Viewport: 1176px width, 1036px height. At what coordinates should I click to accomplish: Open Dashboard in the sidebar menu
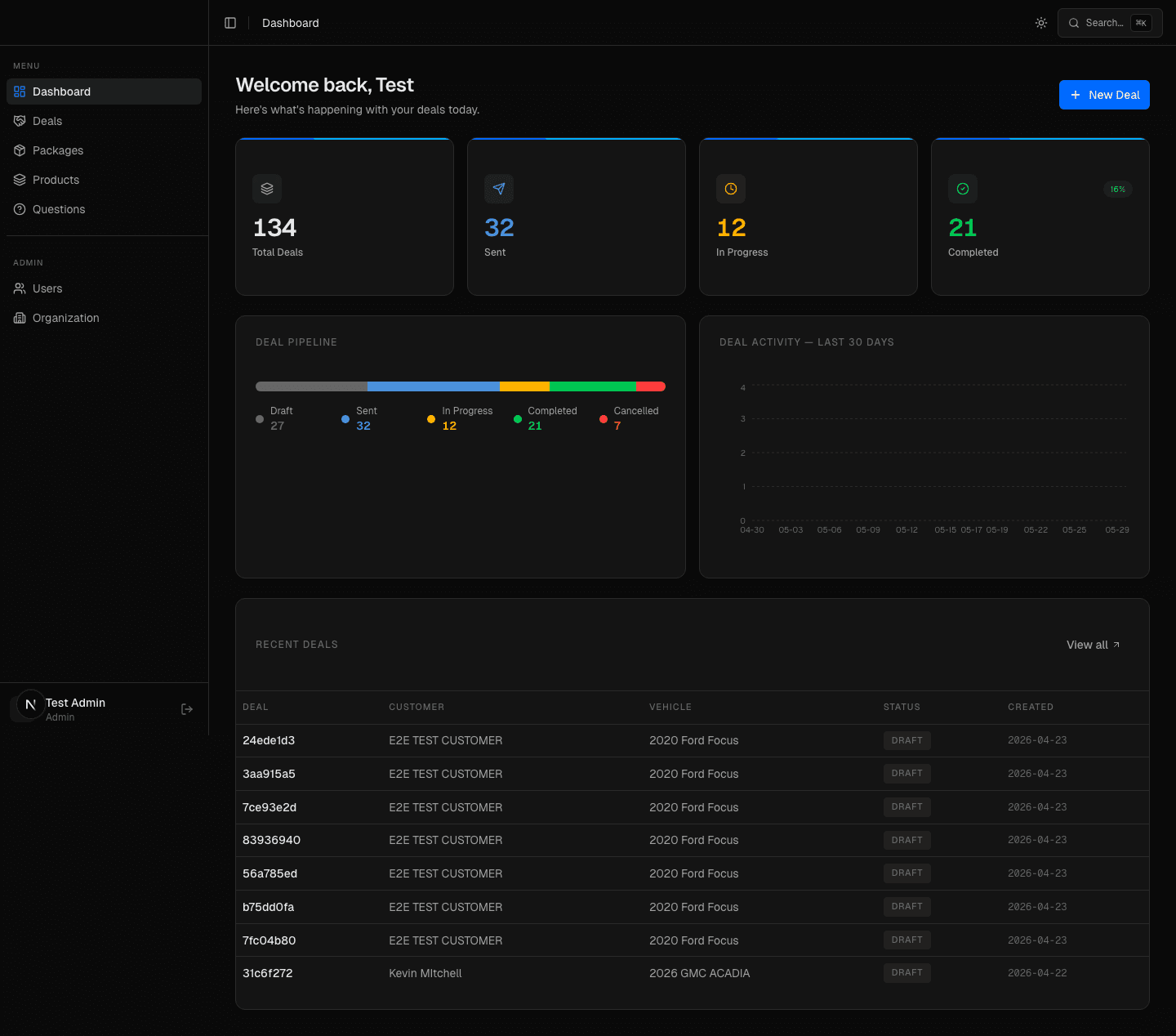point(104,92)
